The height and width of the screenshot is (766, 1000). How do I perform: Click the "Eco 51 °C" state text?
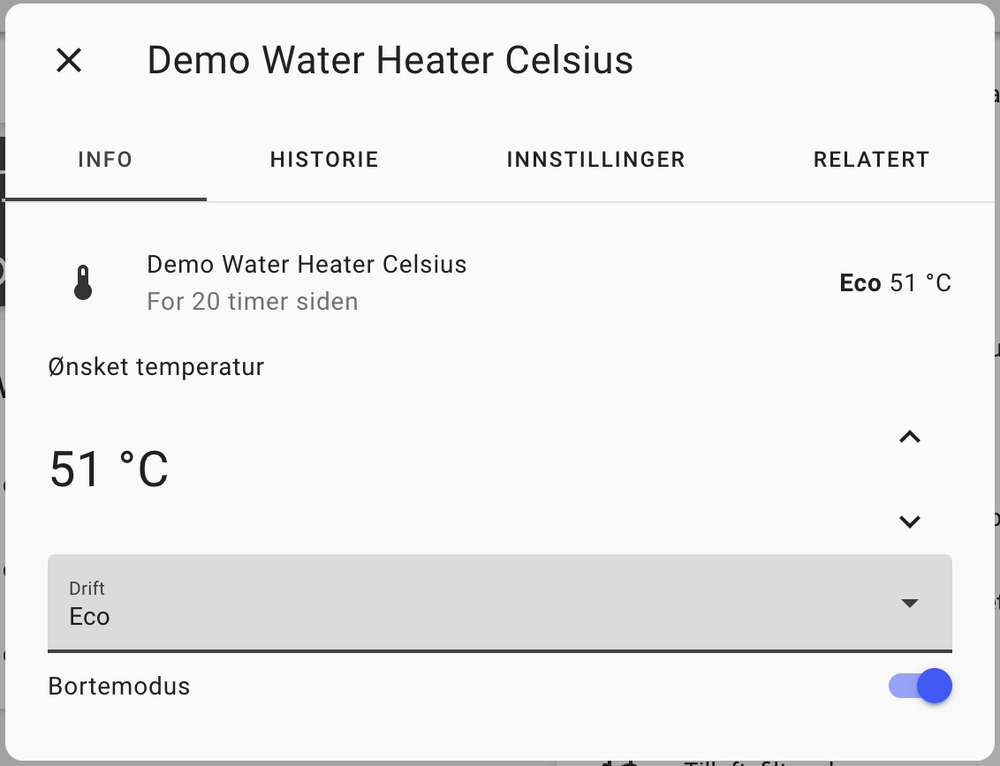[895, 283]
